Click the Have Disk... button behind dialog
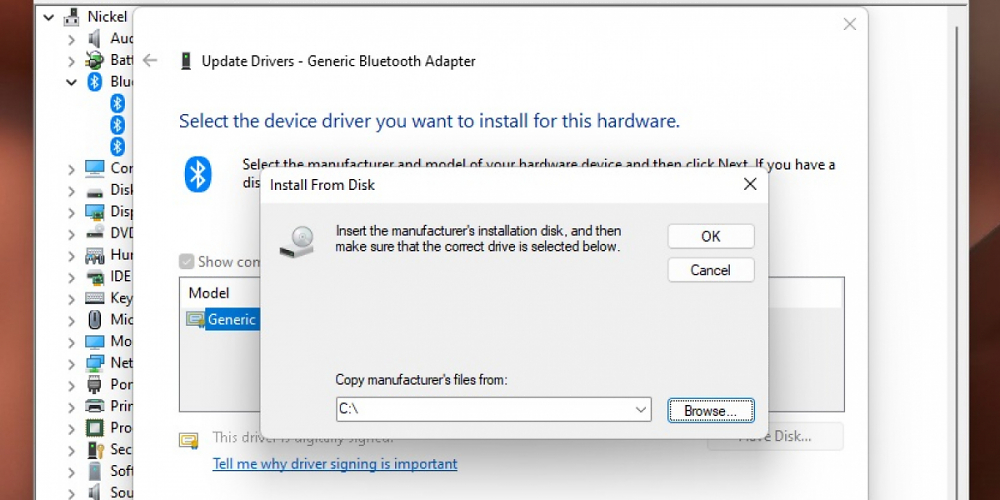The height and width of the screenshot is (500, 1000). coord(775,437)
